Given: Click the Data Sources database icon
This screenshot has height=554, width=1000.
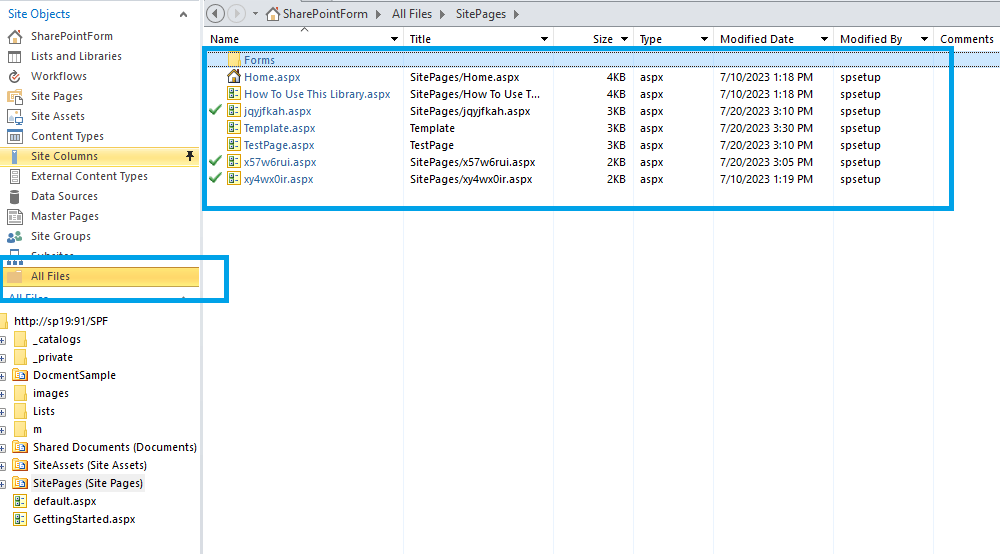Looking at the screenshot, I should pos(15,196).
